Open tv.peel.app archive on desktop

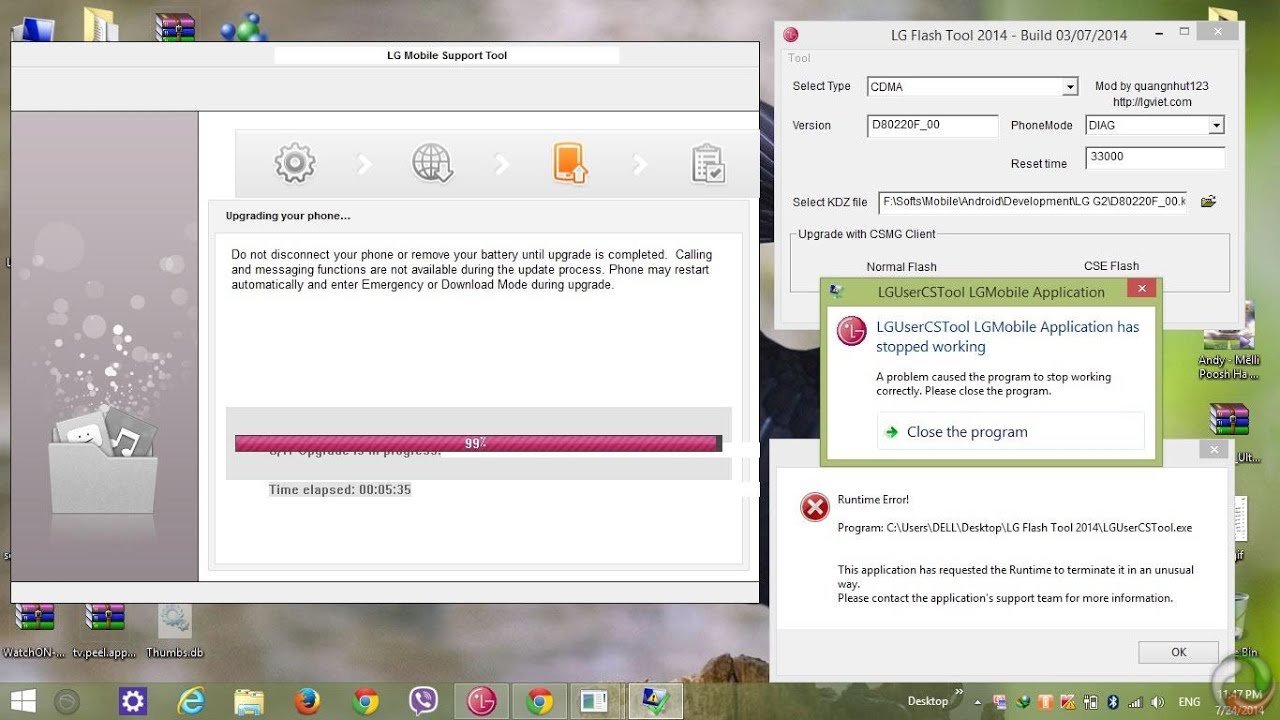tap(104, 631)
